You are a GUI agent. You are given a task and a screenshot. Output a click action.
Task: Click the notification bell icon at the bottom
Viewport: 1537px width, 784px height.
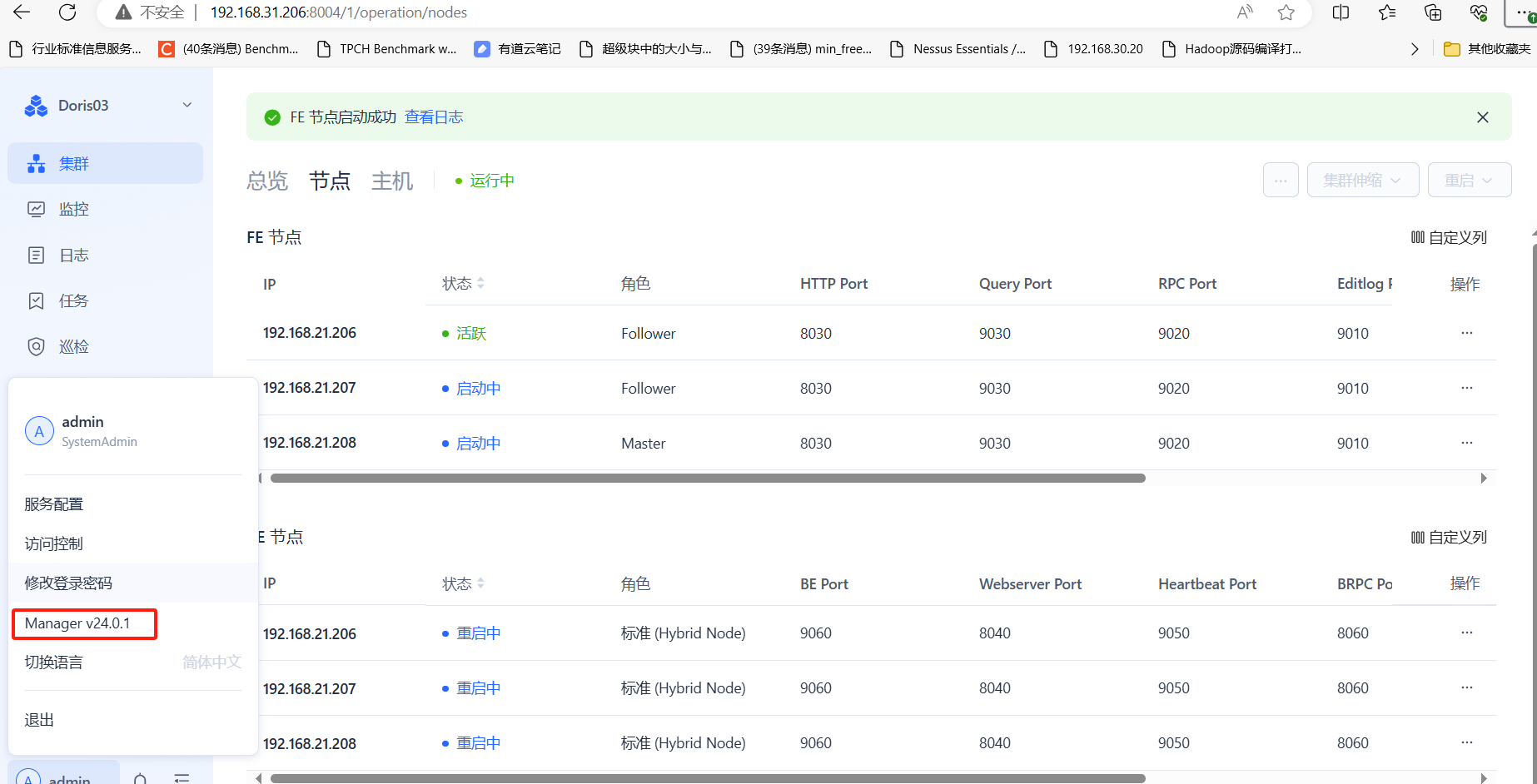pos(140,779)
